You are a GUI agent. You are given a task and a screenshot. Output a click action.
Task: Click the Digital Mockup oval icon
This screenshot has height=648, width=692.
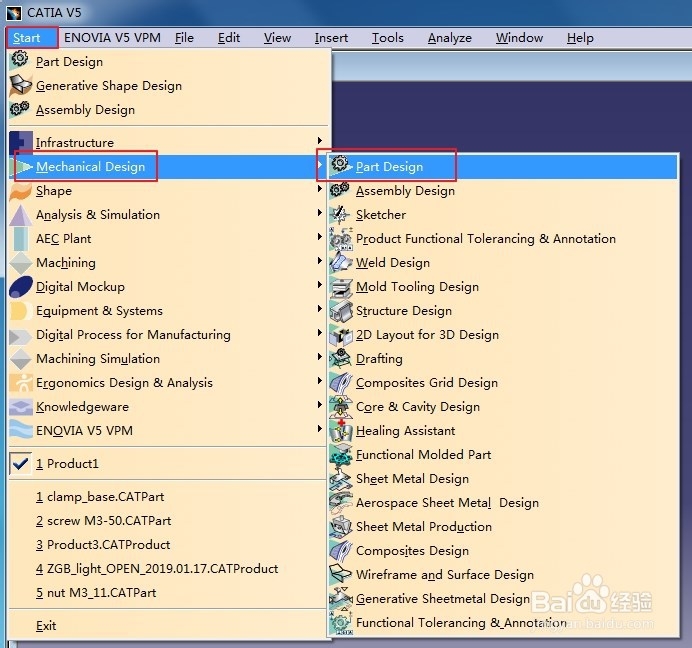tap(21, 287)
